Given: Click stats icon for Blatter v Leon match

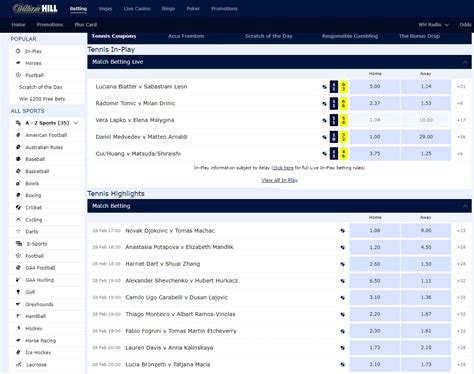Looking at the screenshot, I should (x=324, y=87).
